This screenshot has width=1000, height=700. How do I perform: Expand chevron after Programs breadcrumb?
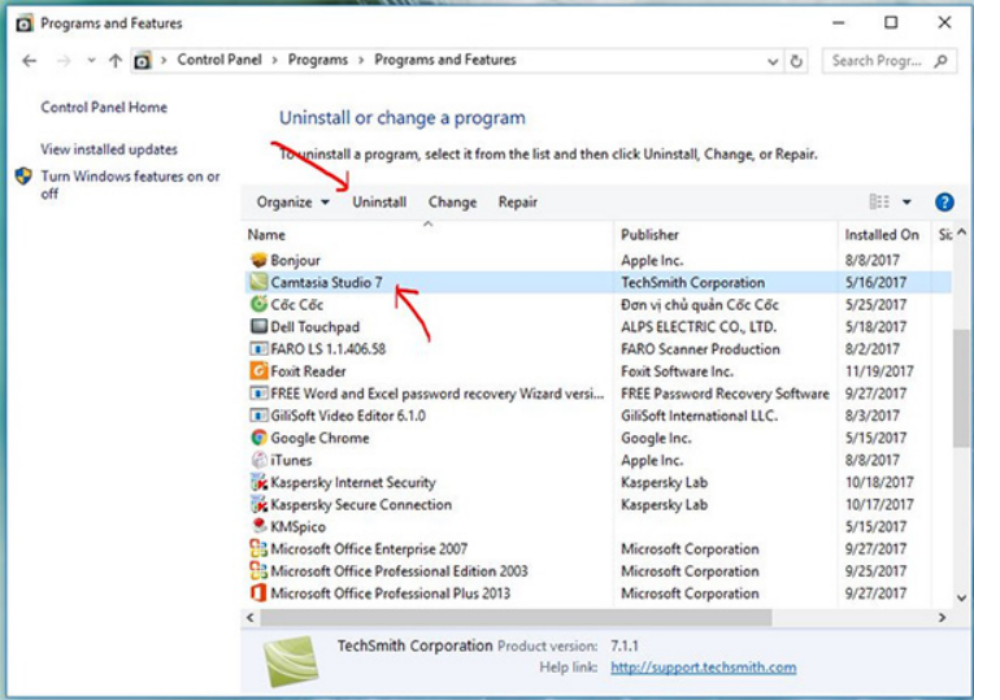361,60
